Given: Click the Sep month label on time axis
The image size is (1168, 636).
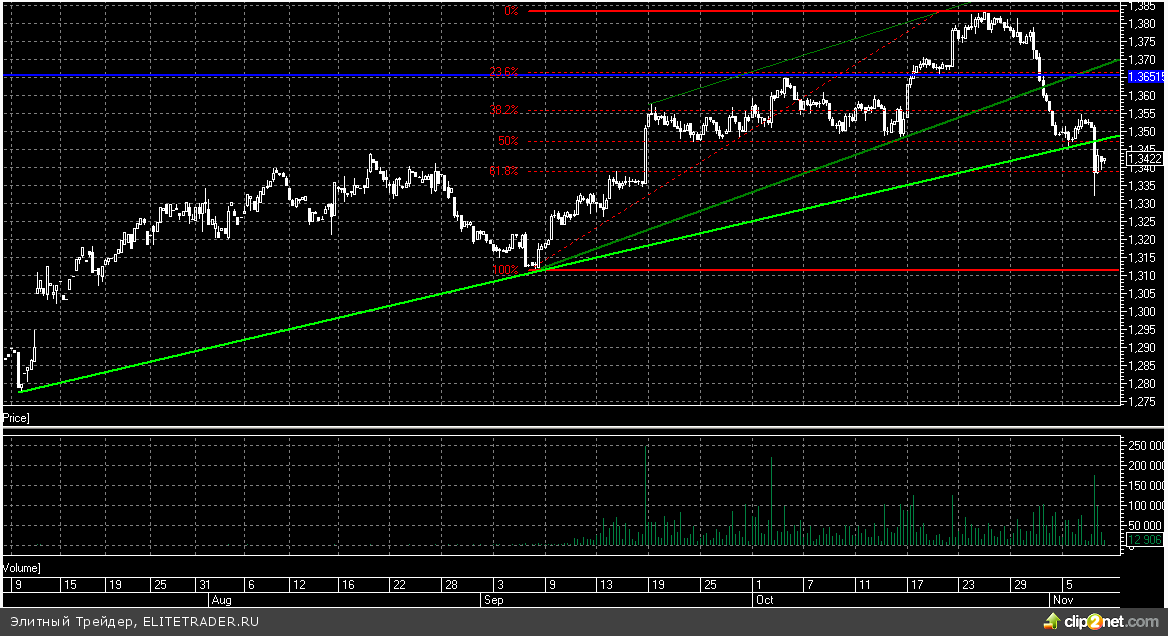Looking at the screenshot, I should coord(494,600).
